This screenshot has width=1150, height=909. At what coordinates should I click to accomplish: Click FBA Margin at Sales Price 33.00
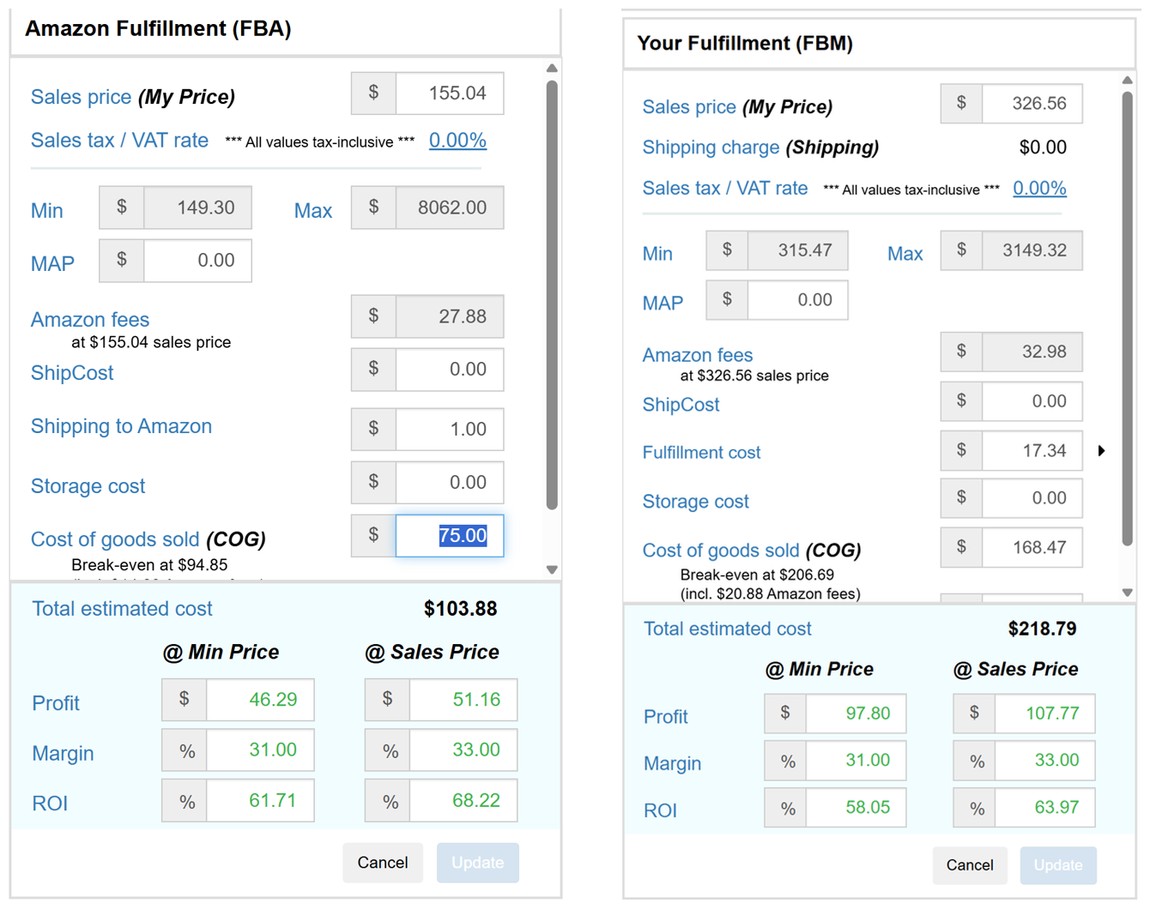464,750
